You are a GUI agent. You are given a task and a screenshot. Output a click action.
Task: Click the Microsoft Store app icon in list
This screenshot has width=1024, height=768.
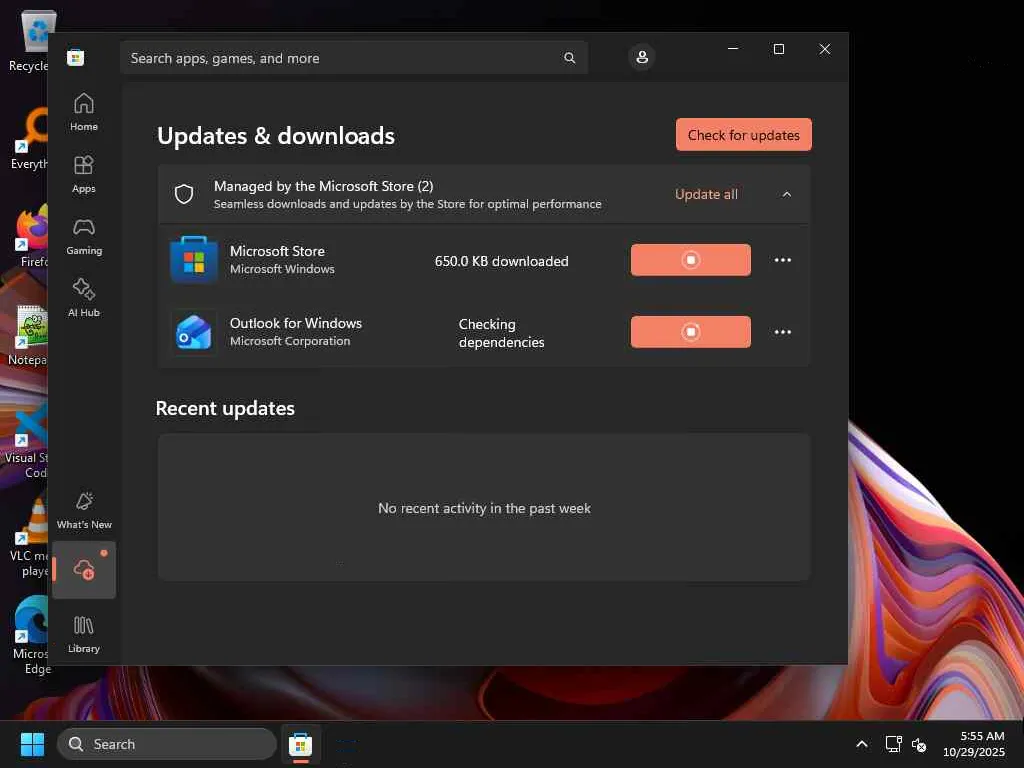coord(193,260)
